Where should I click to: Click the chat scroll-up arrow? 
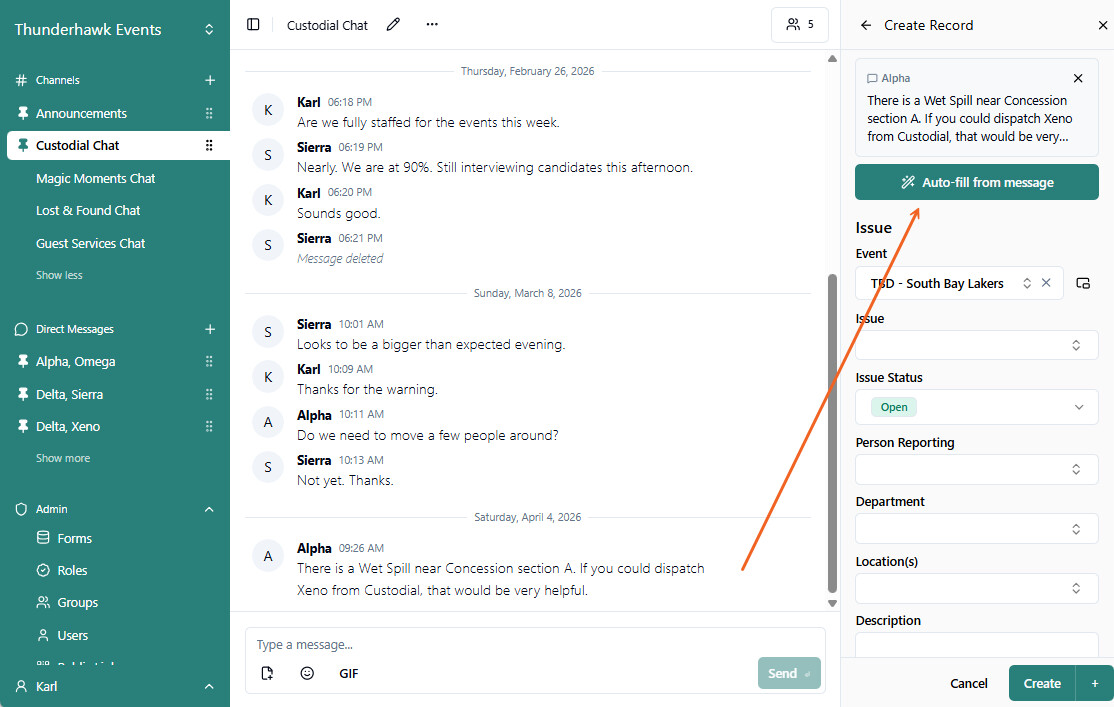tap(832, 59)
